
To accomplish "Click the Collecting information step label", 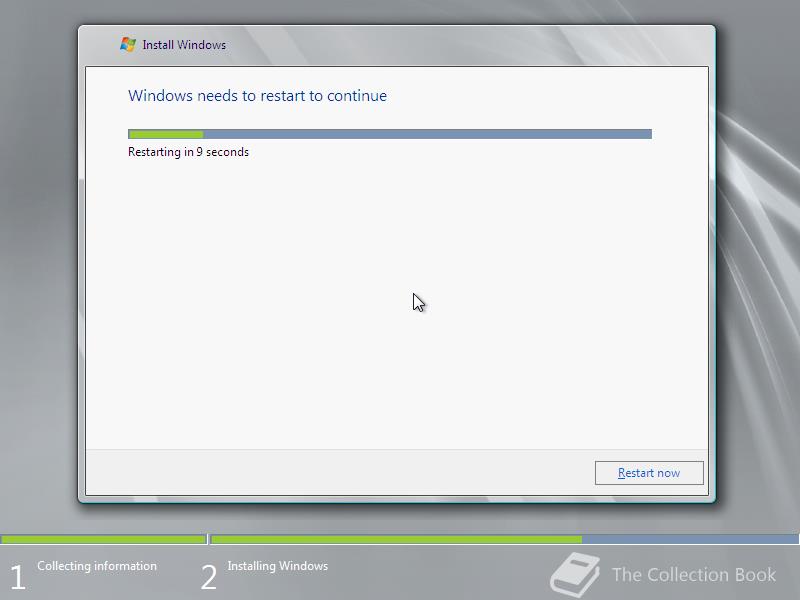I will coord(97,566).
